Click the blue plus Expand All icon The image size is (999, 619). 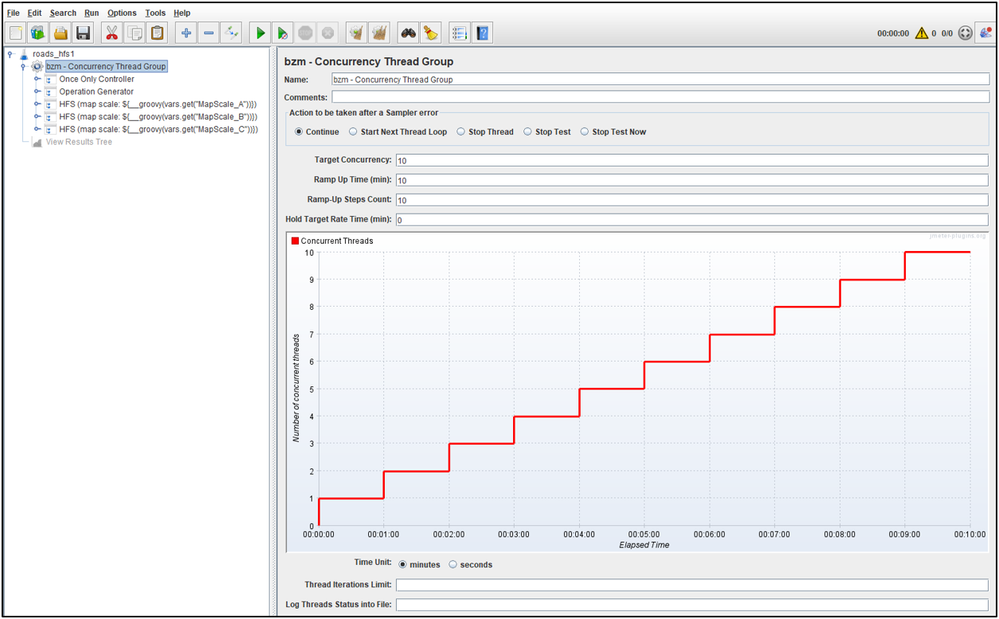(186, 33)
